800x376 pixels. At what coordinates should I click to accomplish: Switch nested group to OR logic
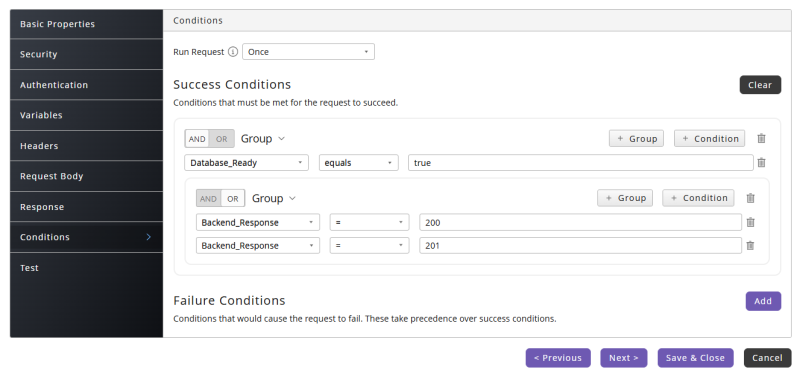tap(233, 198)
